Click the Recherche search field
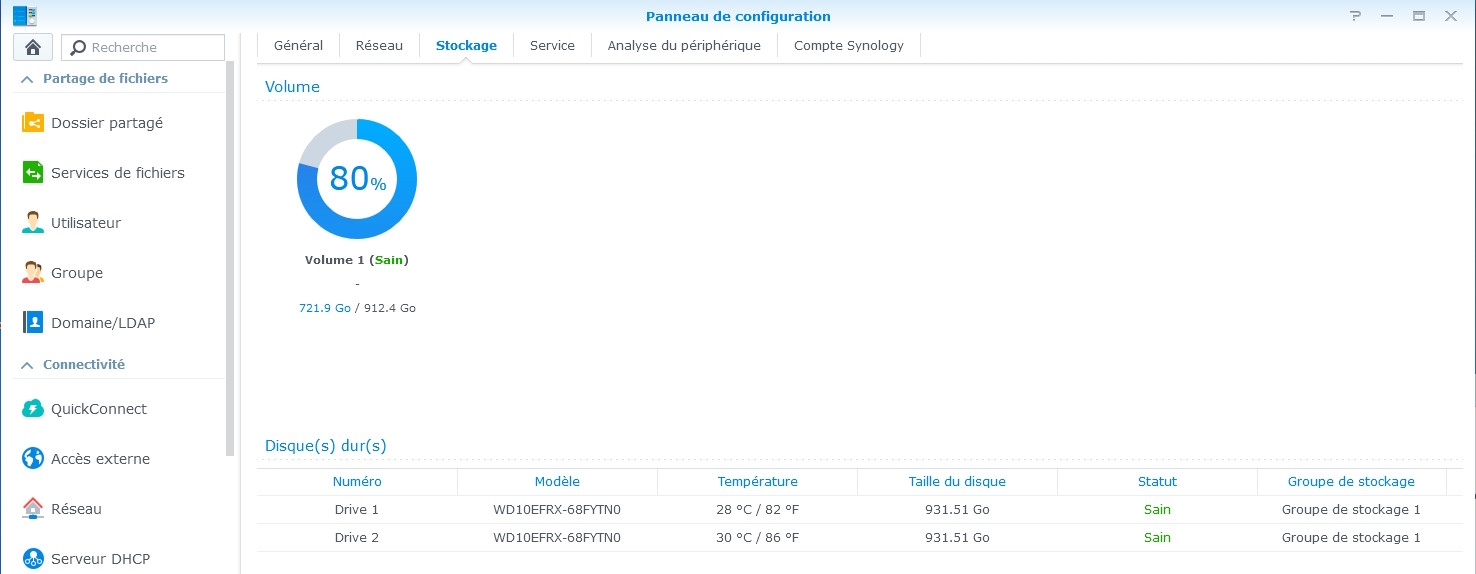The height and width of the screenshot is (574, 1476). (152, 47)
